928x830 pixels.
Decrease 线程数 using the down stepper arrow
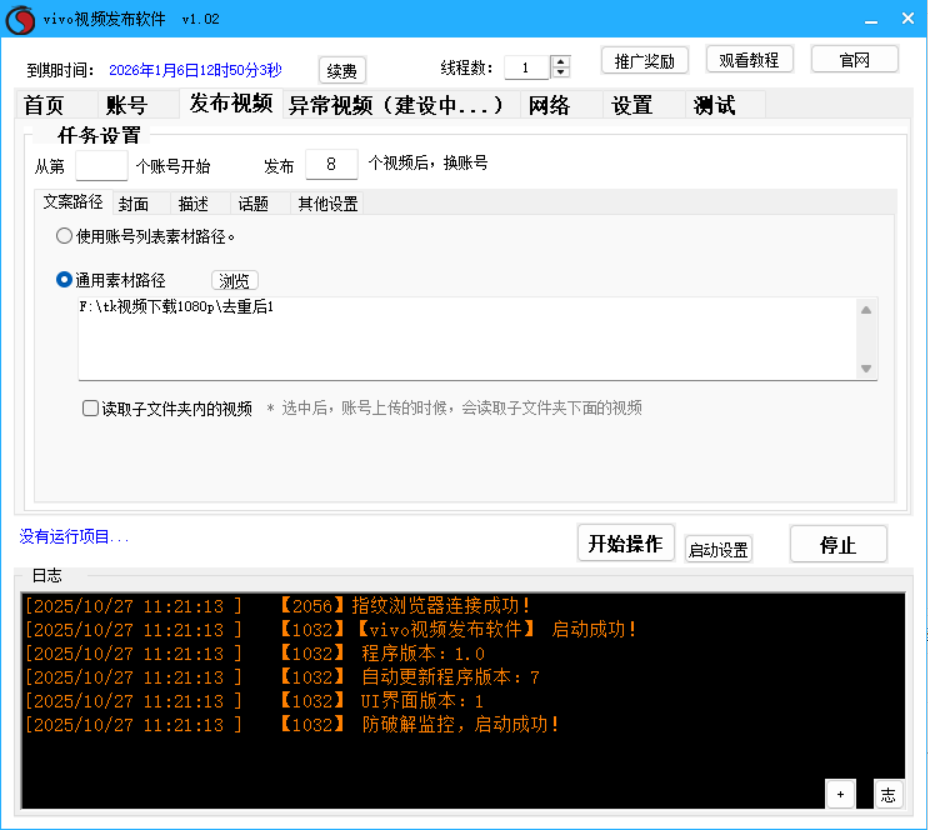point(560,70)
